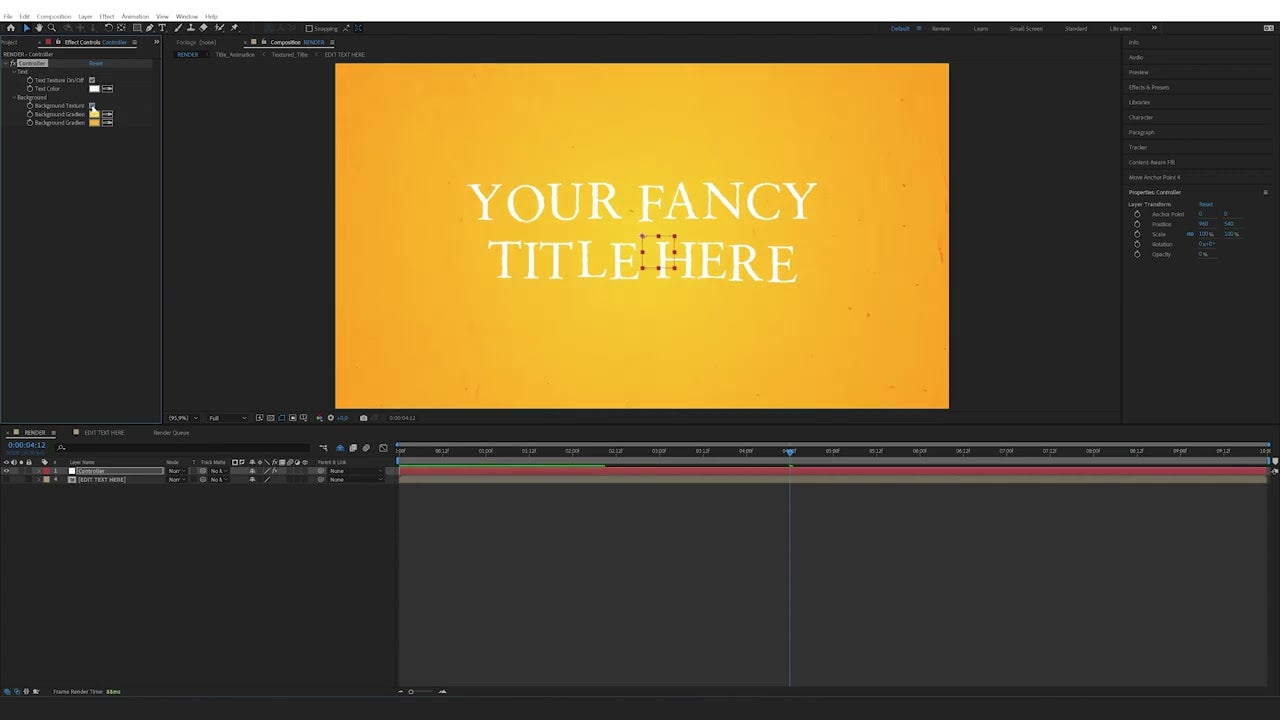Collapse the Background group in Effect Controls

(14, 97)
